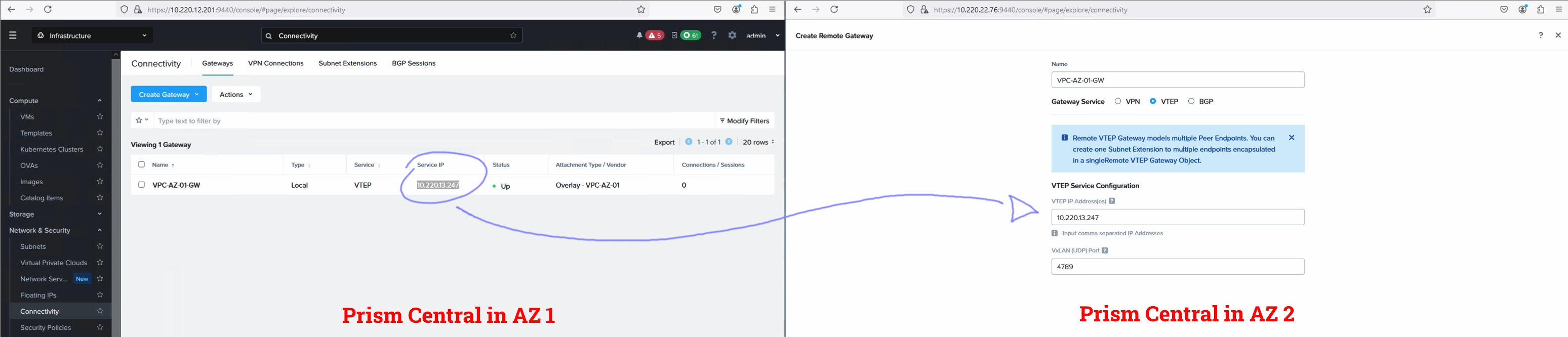Open the Infrastructure app switcher dropdown
This screenshot has height=337, width=1568.
point(93,35)
